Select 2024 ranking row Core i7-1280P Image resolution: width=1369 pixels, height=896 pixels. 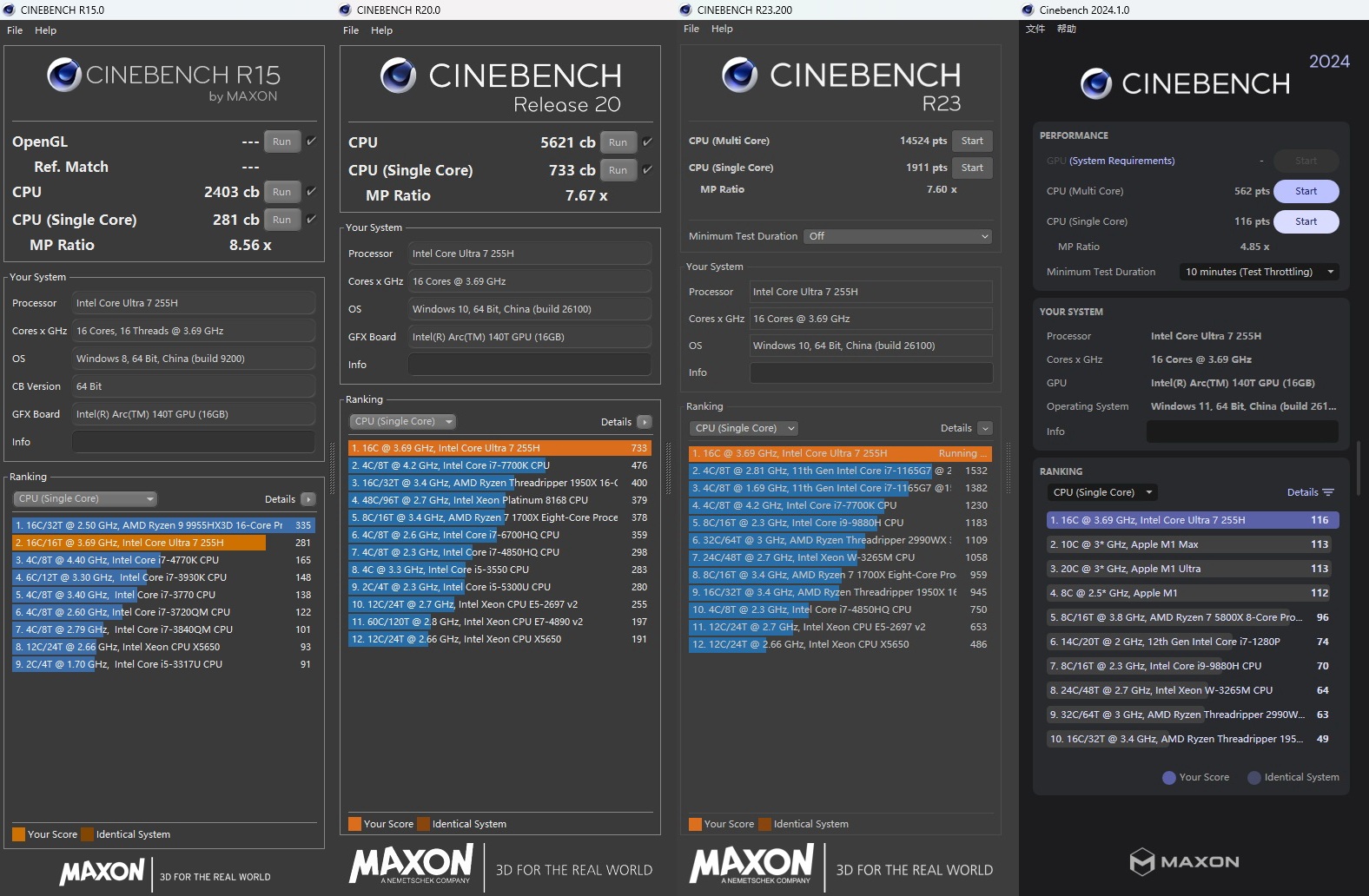point(1193,642)
